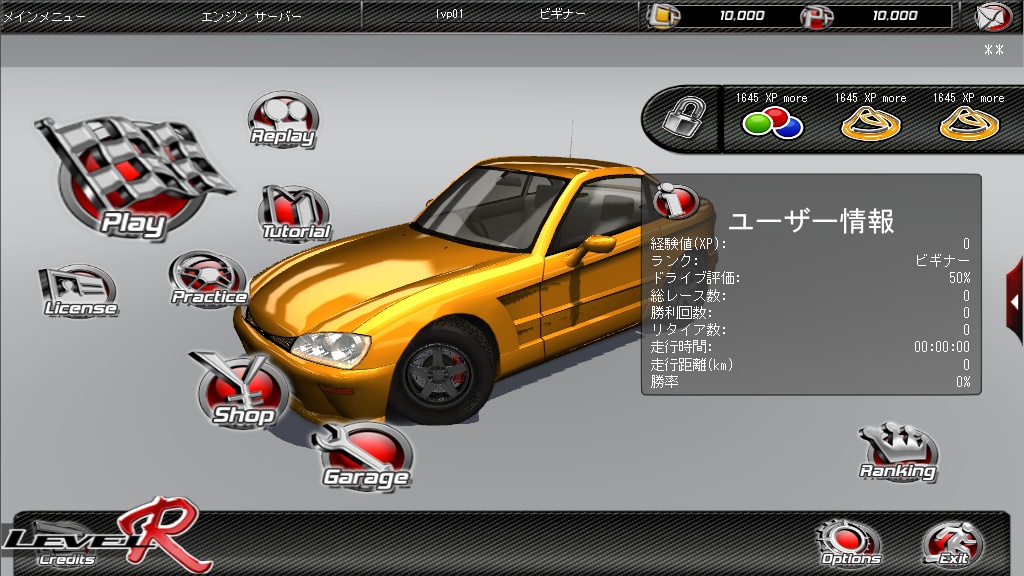1024x576 pixels.
Task: Open the Shop yen icon
Action: click(242, 390)
